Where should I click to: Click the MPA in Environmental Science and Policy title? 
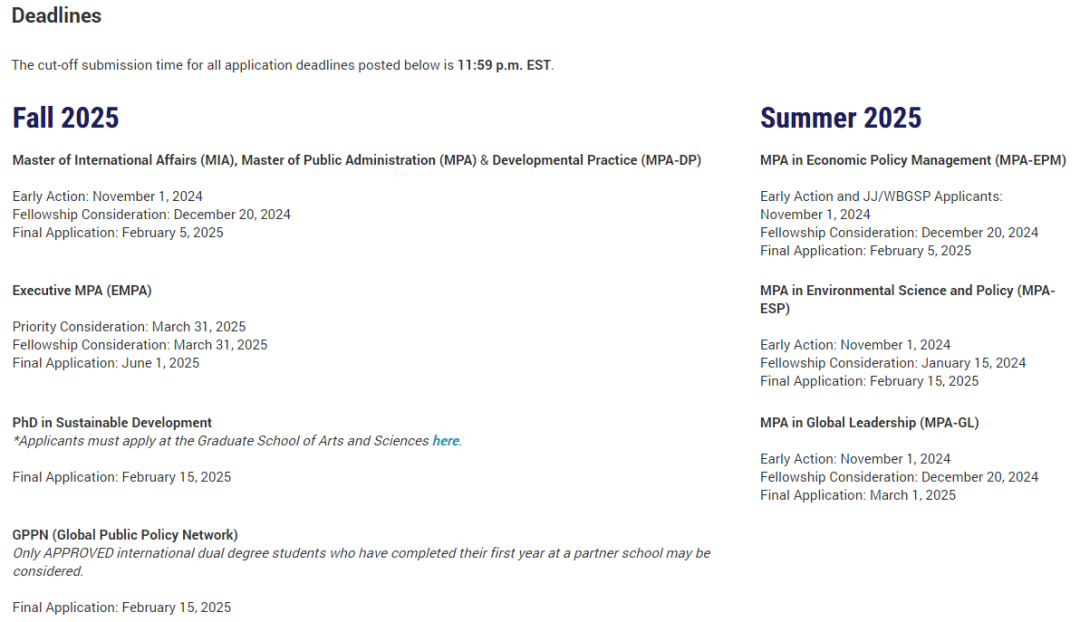click(907, 300)
